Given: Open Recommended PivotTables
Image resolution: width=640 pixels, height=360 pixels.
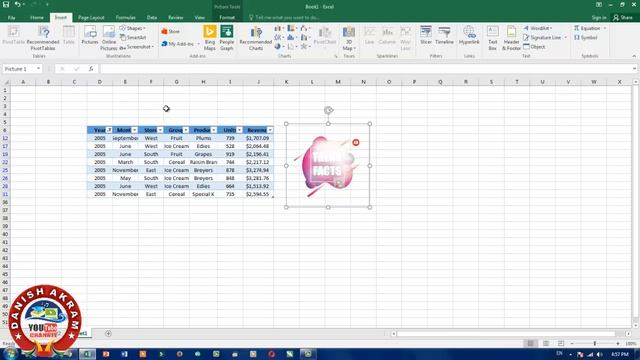Looking at the screenshot, I should pos(43,38).
